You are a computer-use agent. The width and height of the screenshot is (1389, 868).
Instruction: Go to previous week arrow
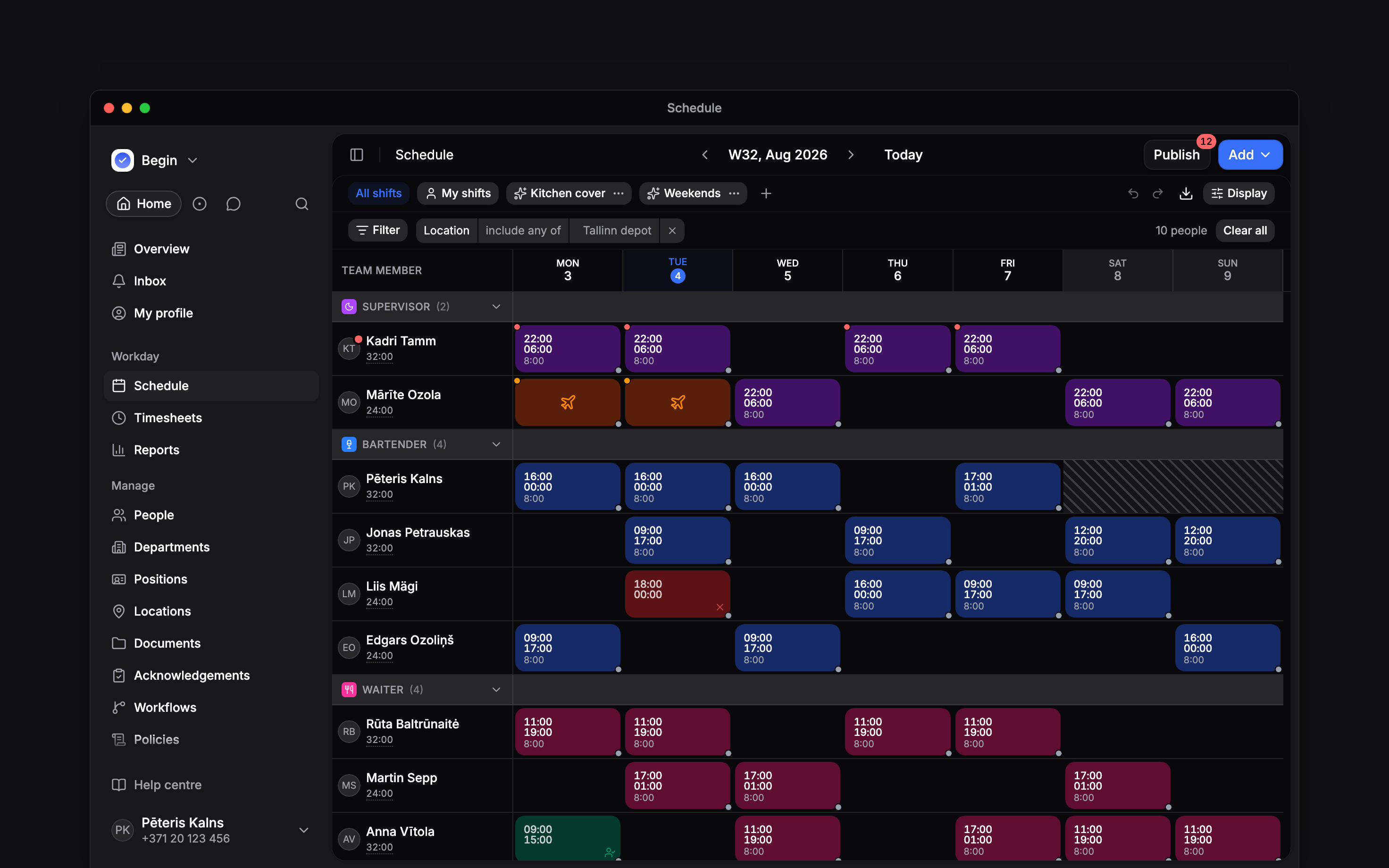705,155
